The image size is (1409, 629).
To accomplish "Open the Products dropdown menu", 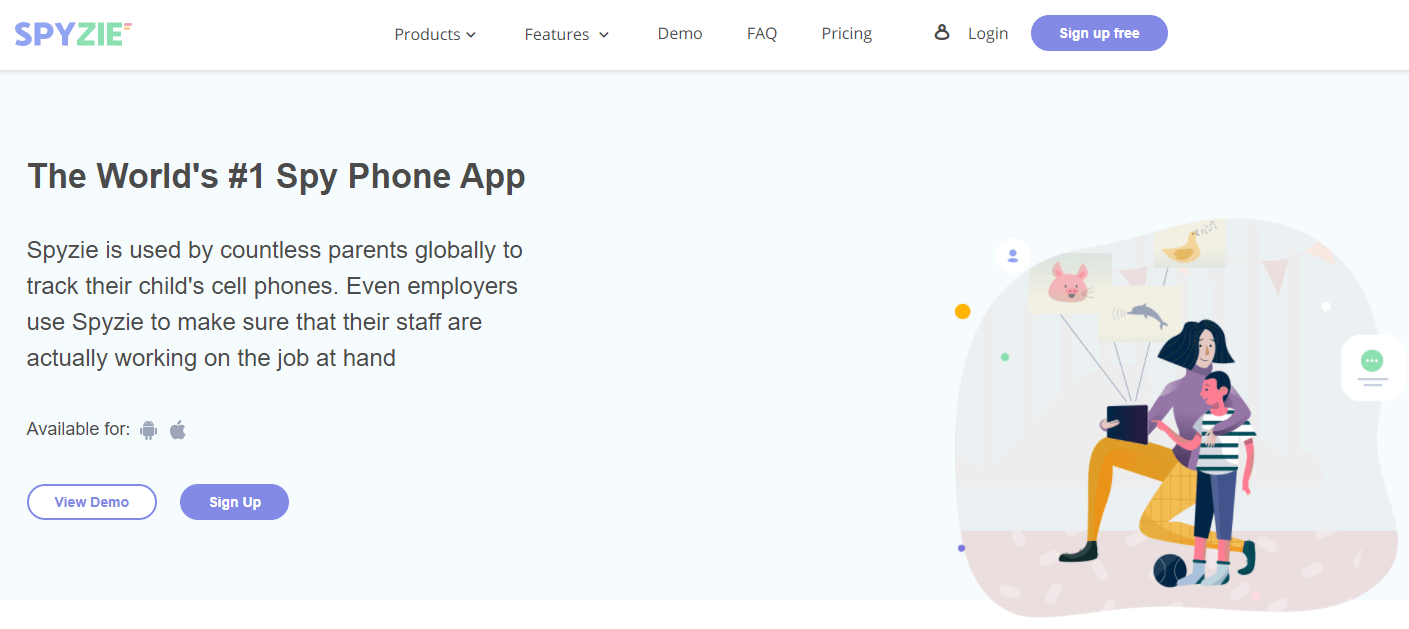I will pos(435,34).
